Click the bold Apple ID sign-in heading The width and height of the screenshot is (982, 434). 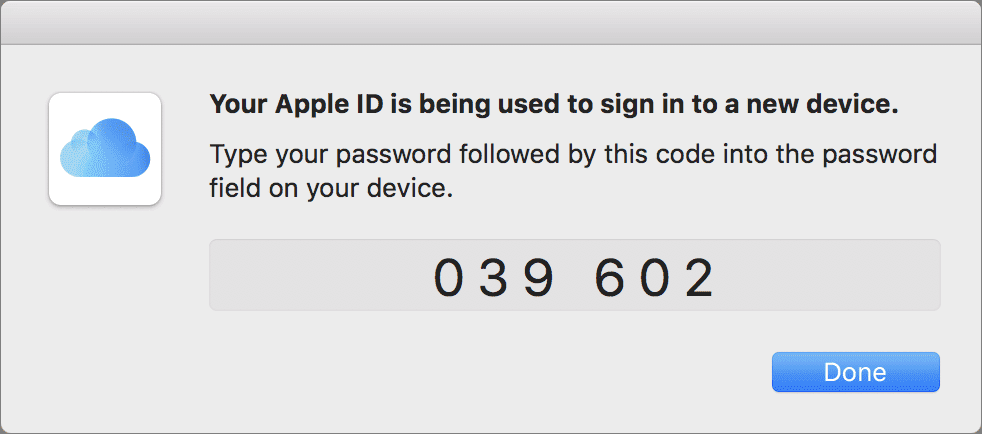(552, 105)
